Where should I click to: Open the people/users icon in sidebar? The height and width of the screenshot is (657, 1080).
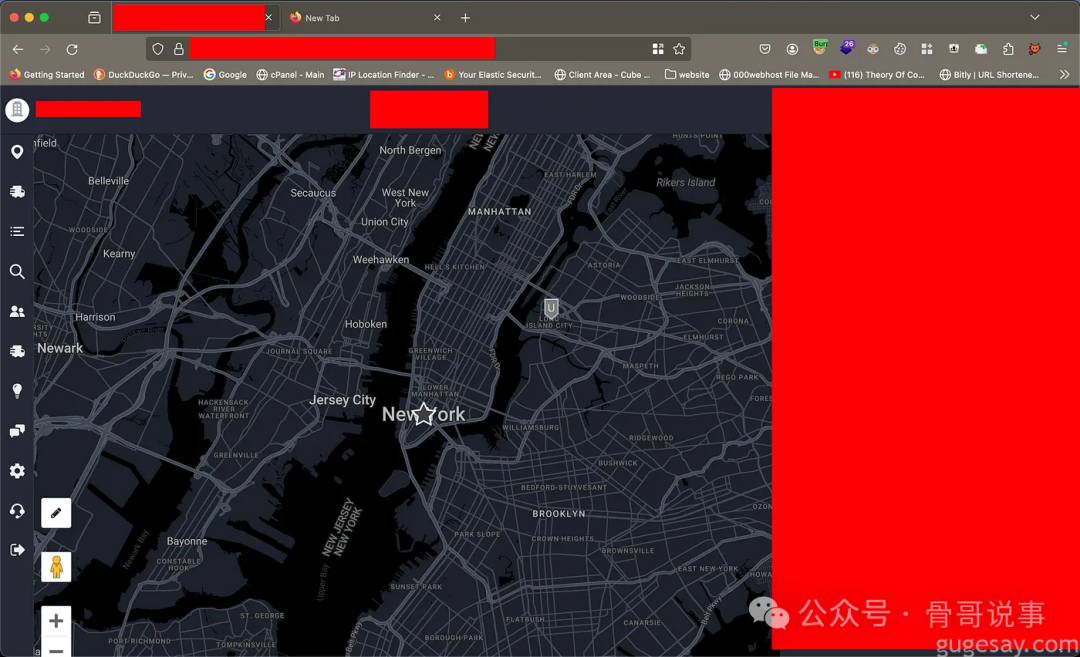click(17, 311)
